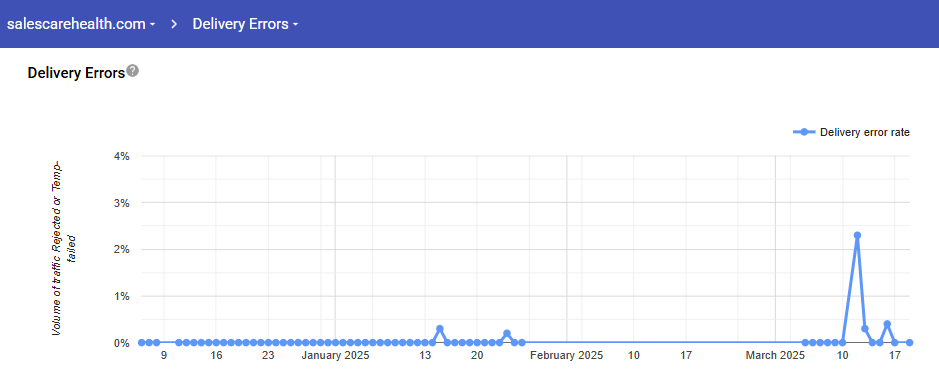Screen dimensions: 939x383
Task: Click the 4% y-axis label
Action: click(122, 156)
